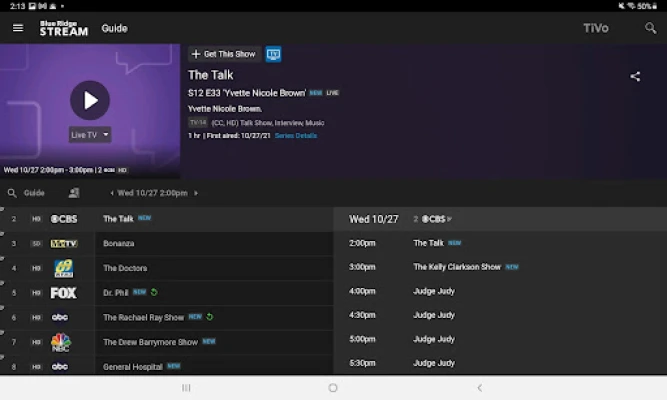Play The Talk live preview

click(x=90, y=100)
